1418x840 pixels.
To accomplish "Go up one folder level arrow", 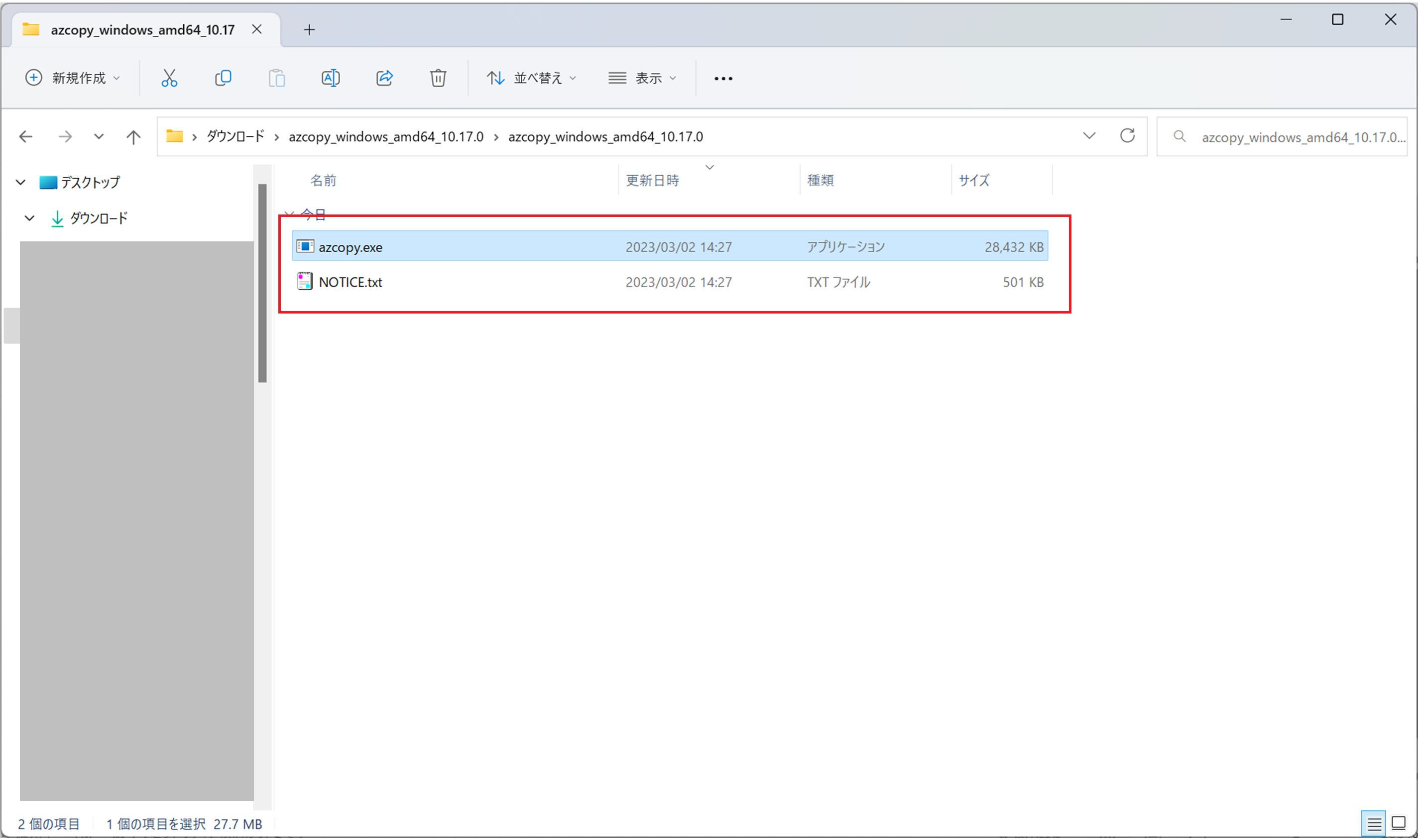I will pos(133,136).
